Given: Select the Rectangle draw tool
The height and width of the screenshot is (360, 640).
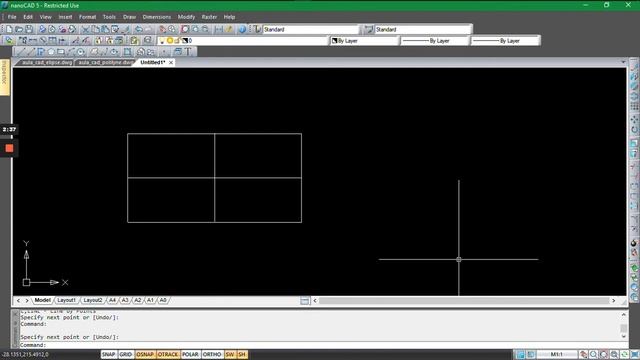Looking at the screenshot, I should click(61, 52).
